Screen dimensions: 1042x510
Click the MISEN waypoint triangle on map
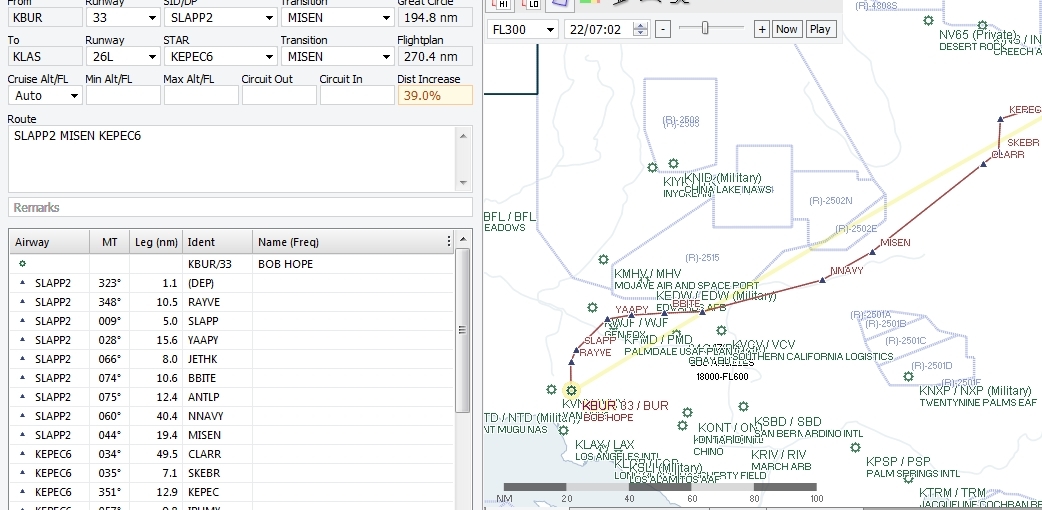[873, 253]
